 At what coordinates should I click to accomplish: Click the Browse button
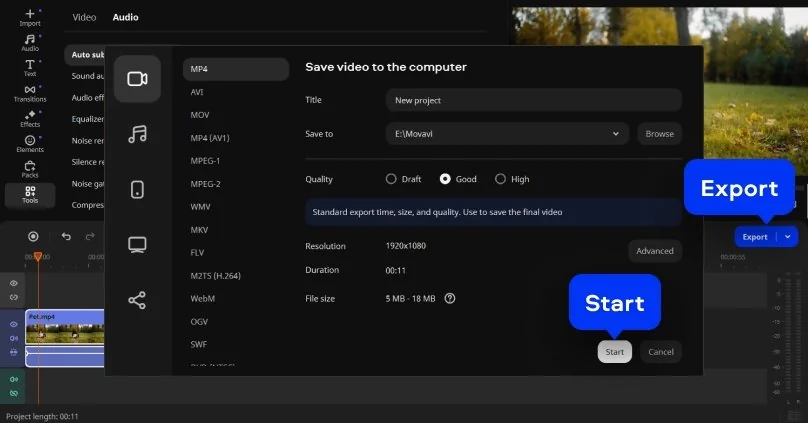click(x=659, y=133)
